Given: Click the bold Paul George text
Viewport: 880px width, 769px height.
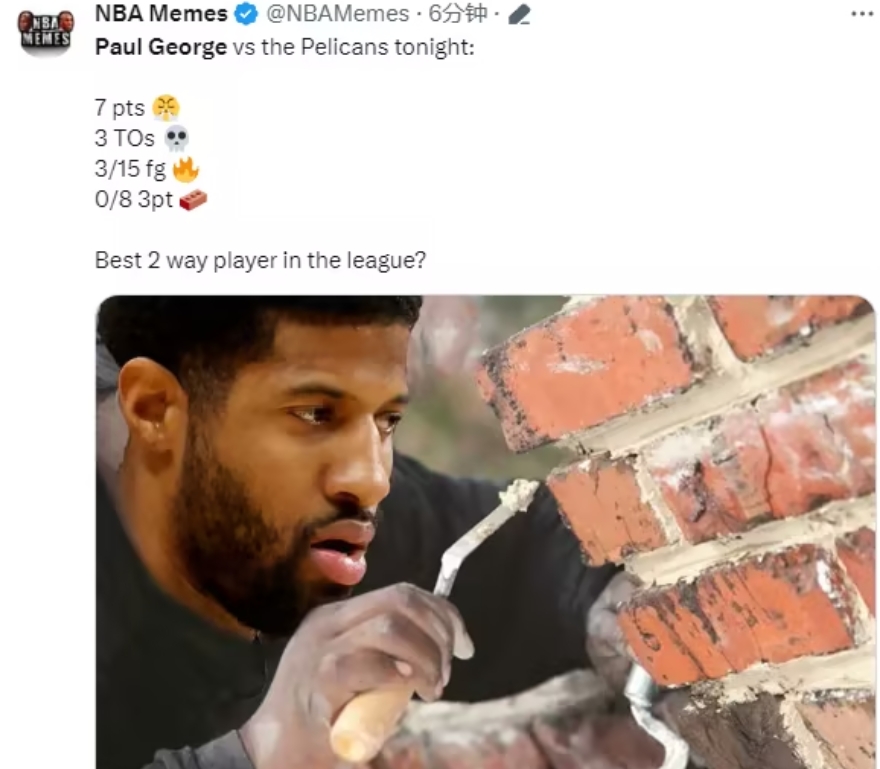Looking at the screenshot, I should point(161,47).
